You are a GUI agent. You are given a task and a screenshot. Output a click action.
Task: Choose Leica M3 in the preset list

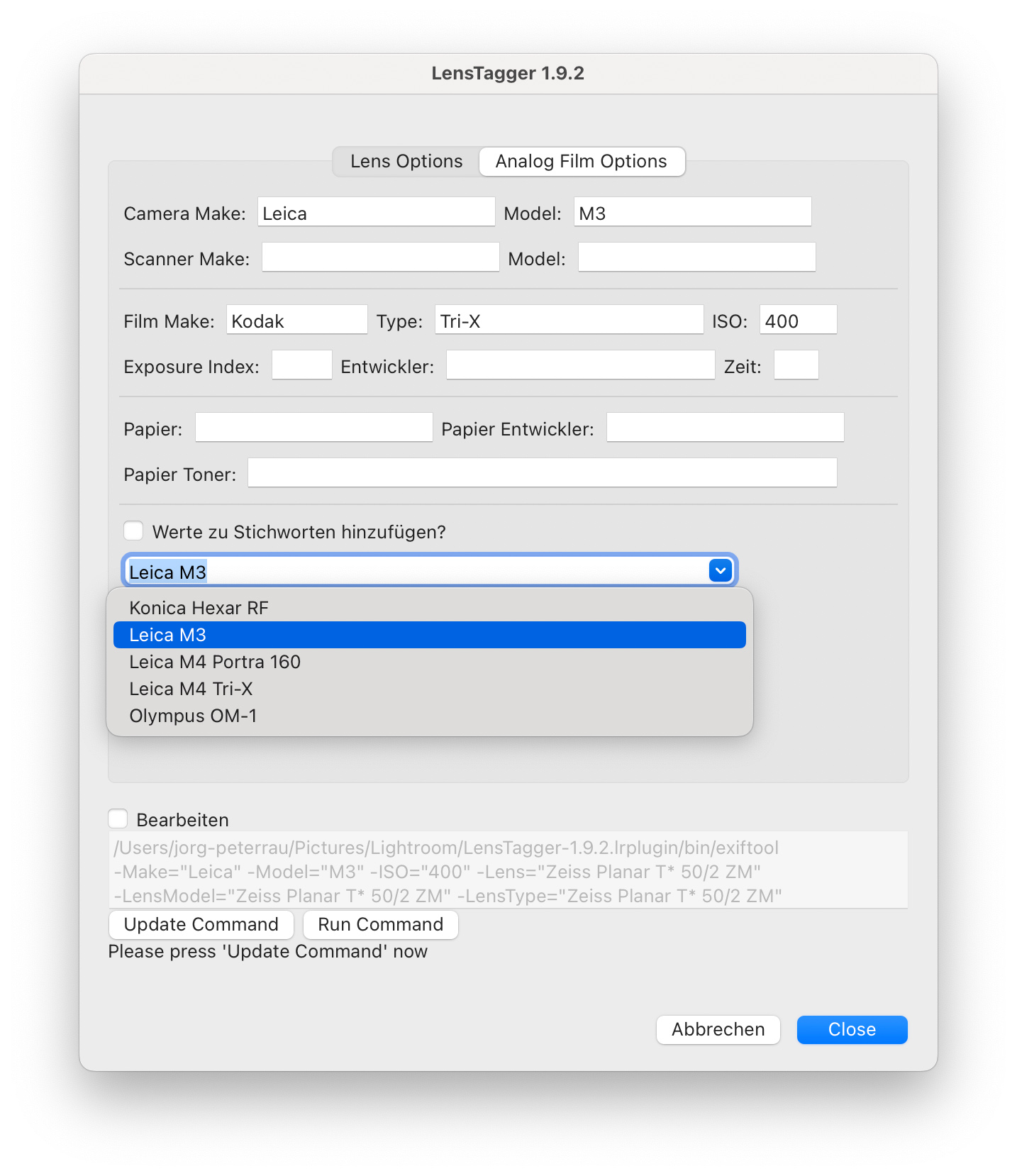point(430,635)
